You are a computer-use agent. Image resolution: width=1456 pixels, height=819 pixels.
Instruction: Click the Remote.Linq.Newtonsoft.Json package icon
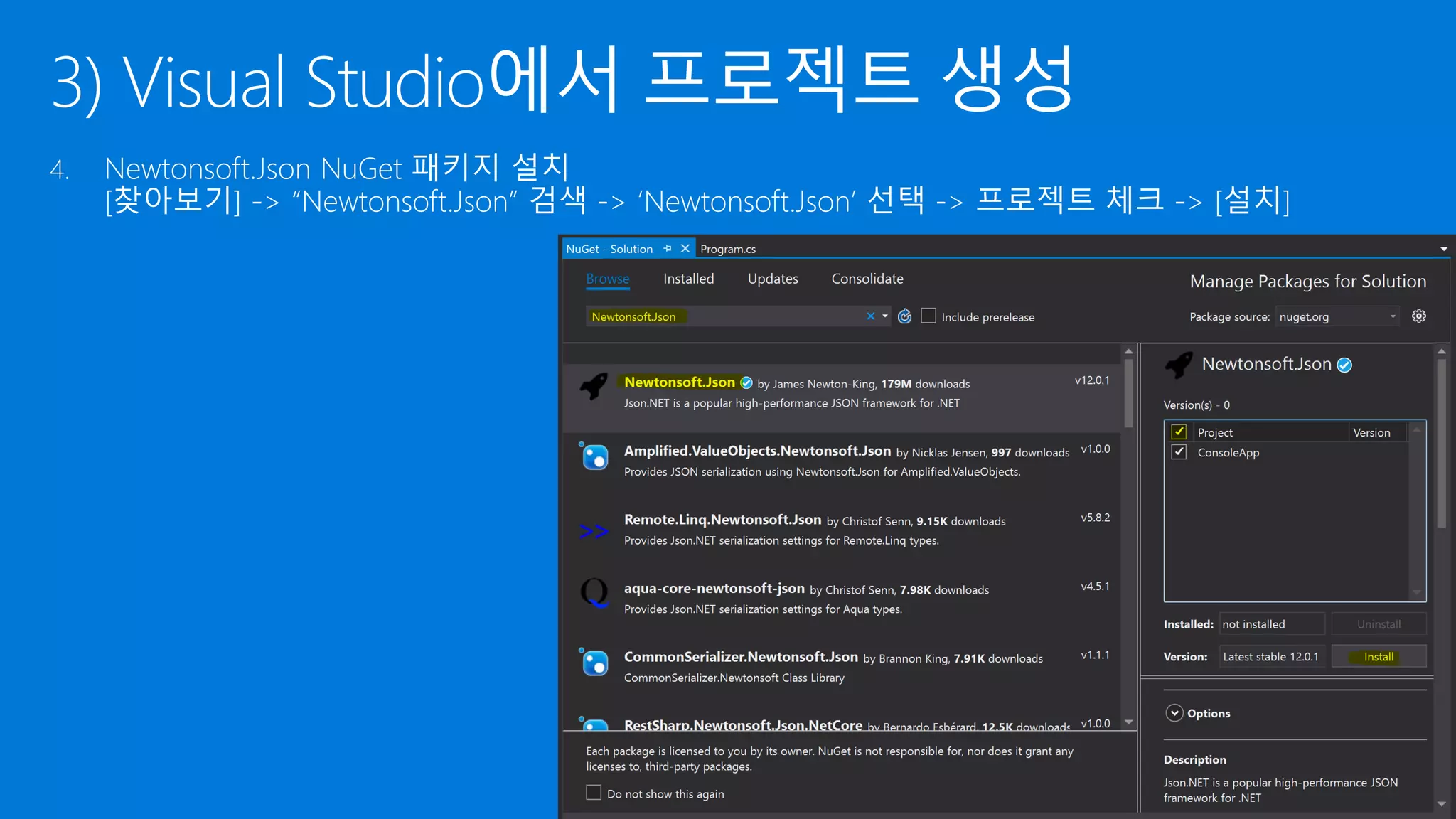coord(594,531)
